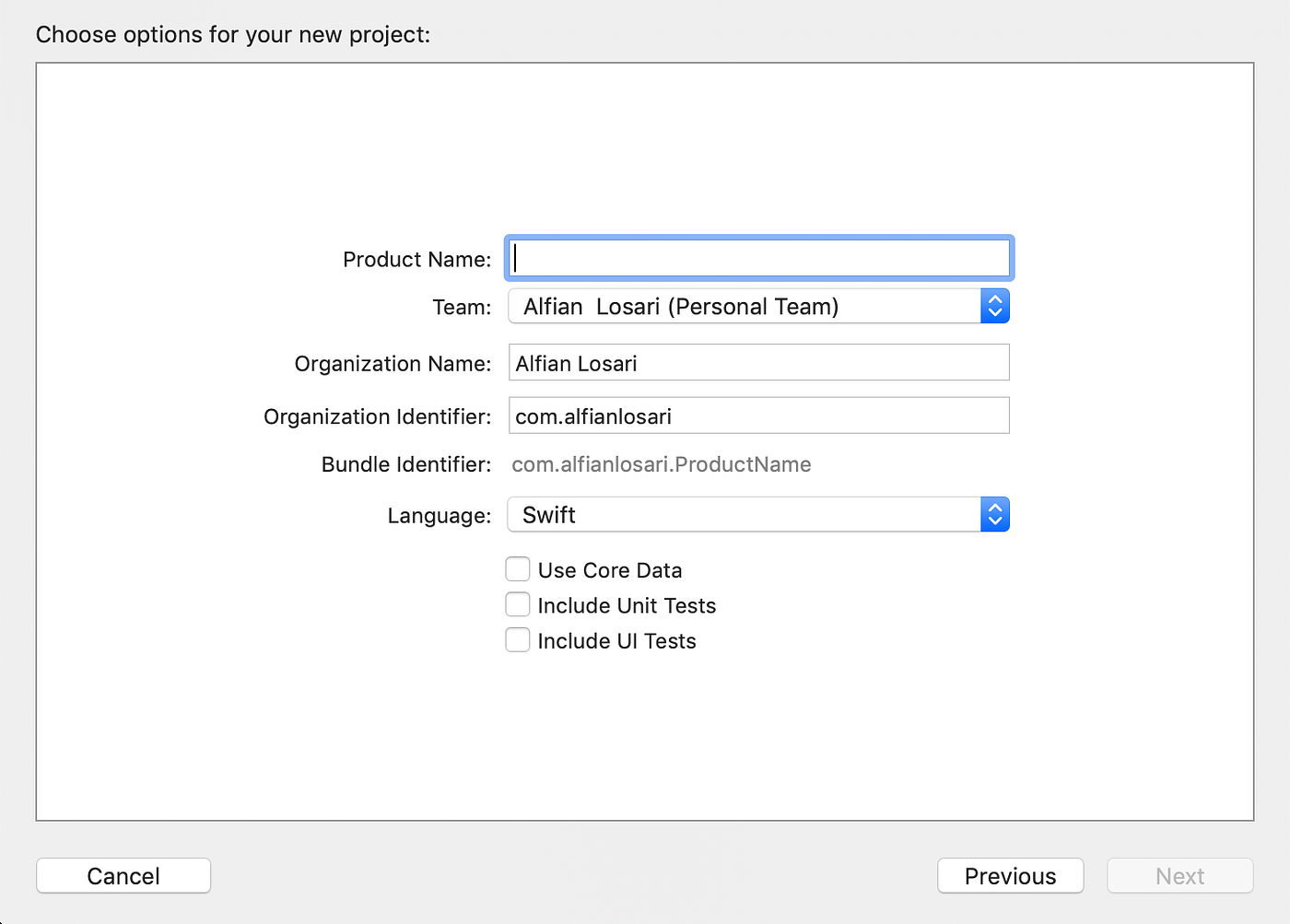Open the Team dropdown
1290x924 pixels.
pos(756,306)
